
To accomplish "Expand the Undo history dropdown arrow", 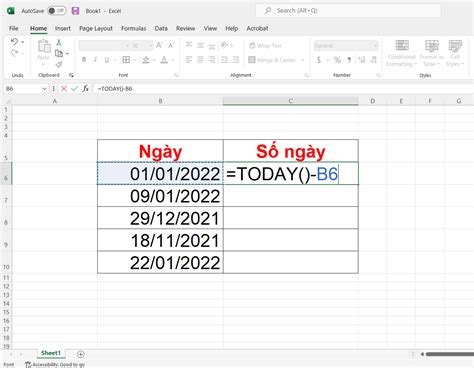I will click(x=23, y=42).
